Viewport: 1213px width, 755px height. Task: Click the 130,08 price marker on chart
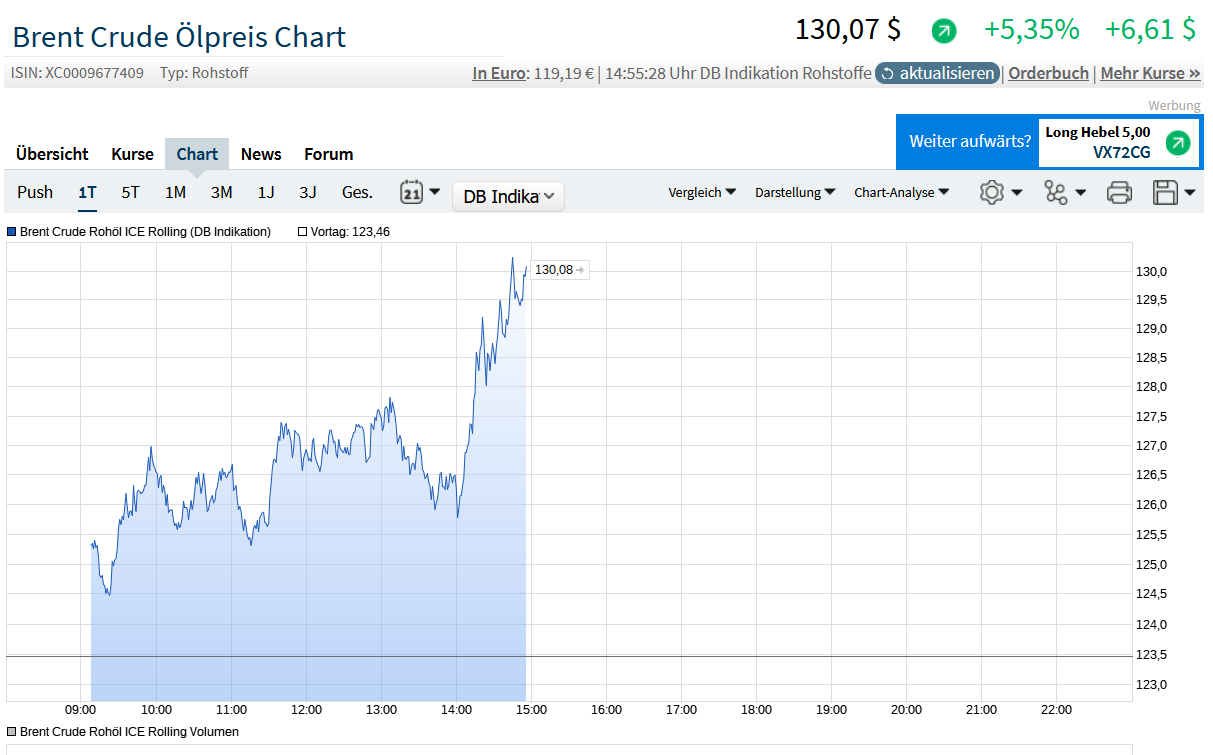[x=558, y=270]
